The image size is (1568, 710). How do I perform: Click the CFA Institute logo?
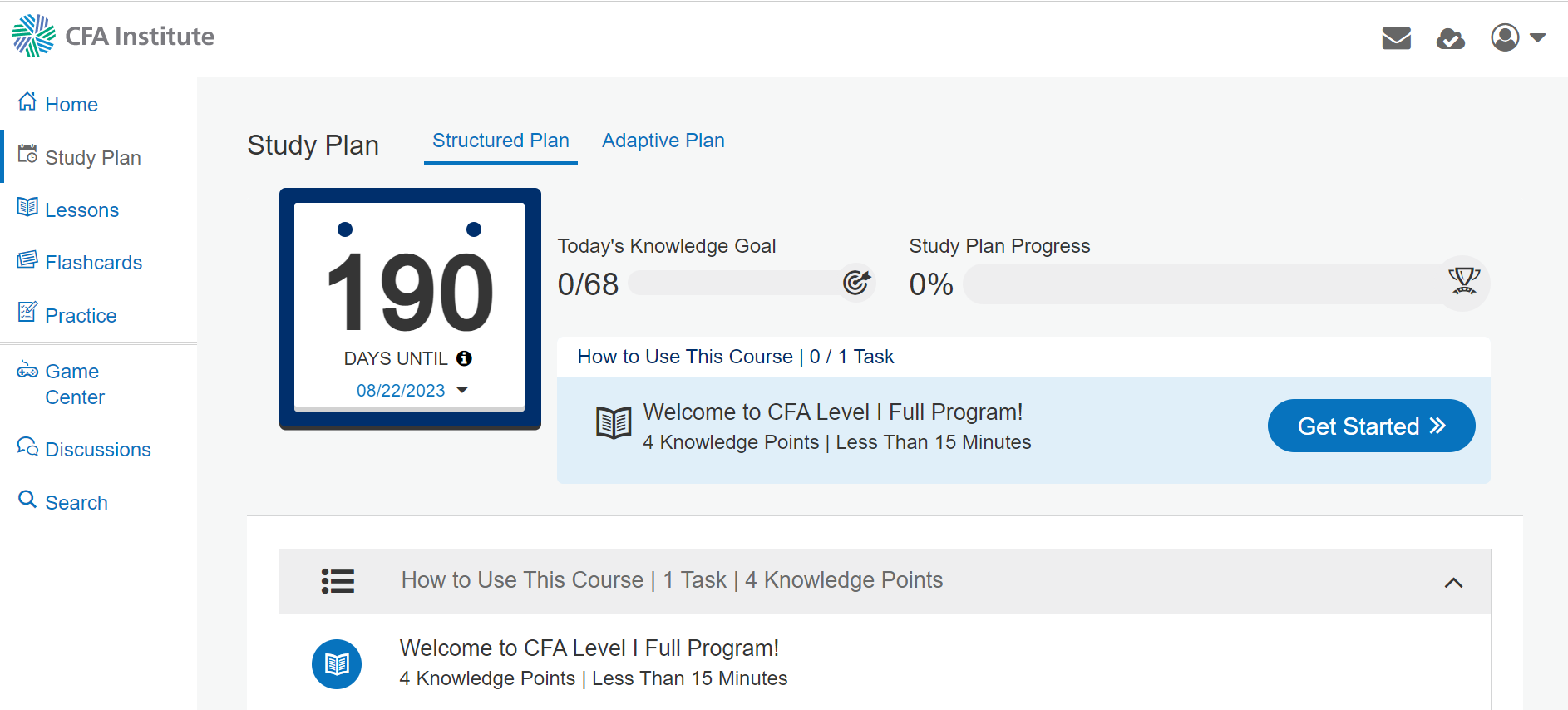(113, 36)
